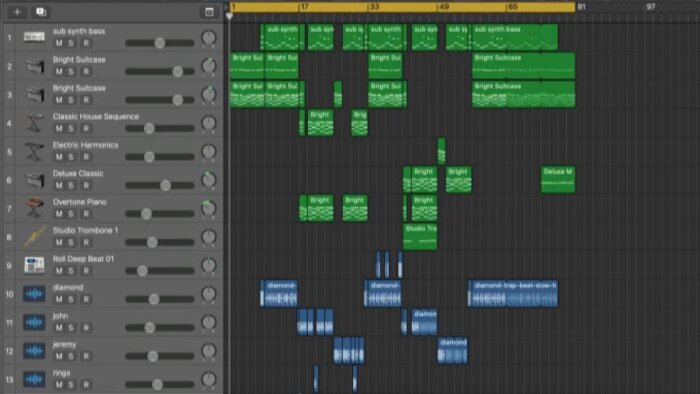Select Overtone Piano instrument icon

[34, 208]
